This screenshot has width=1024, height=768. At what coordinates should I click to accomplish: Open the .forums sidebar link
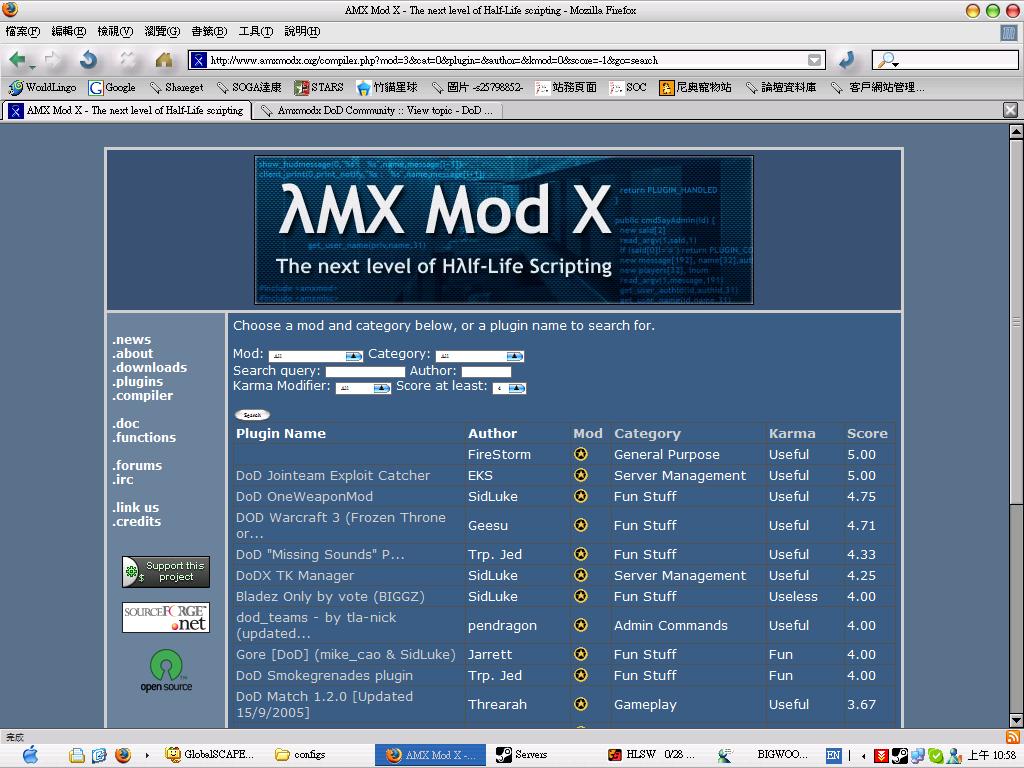pos(137,466)
